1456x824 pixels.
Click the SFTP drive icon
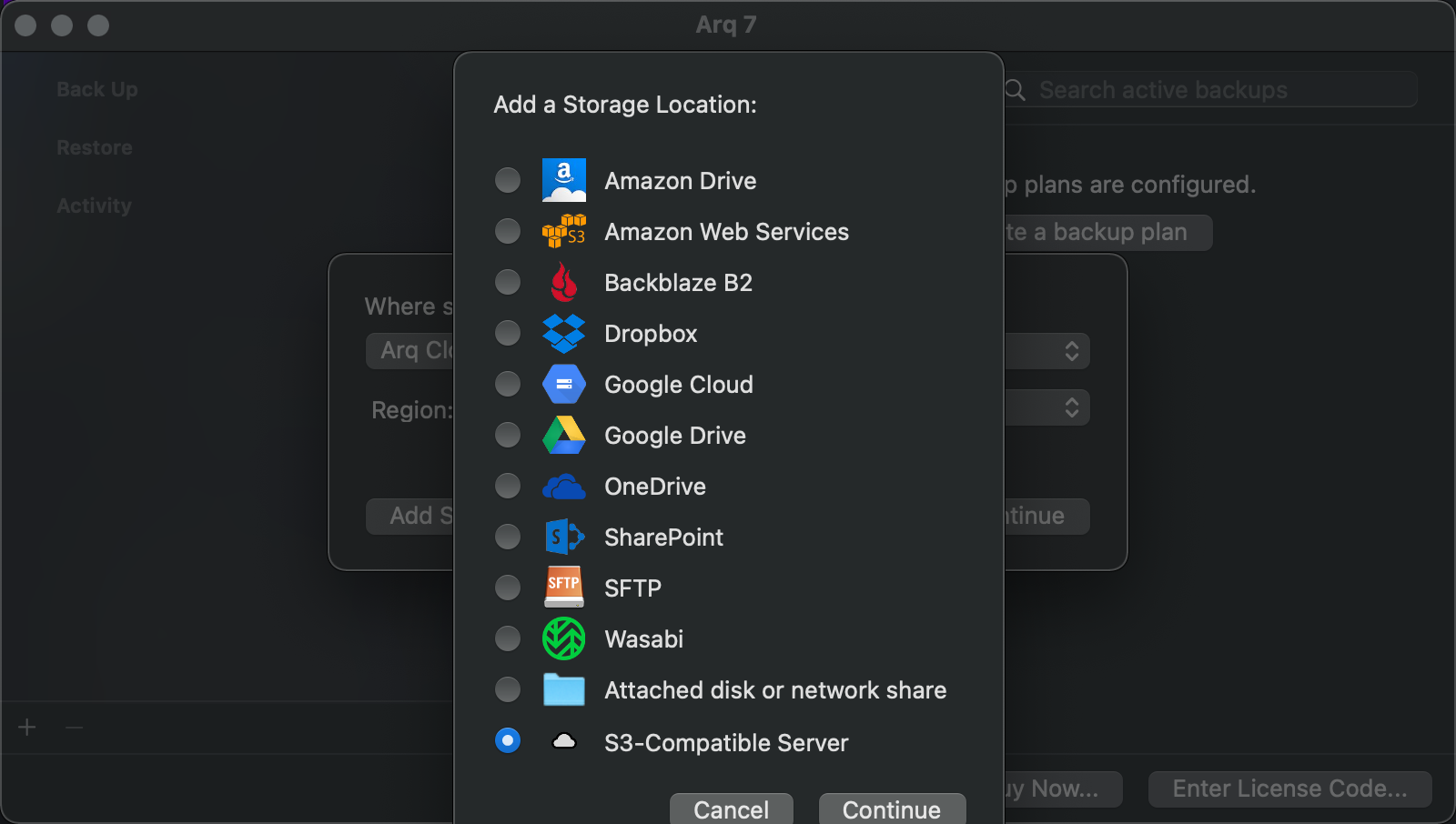[563, 588]
